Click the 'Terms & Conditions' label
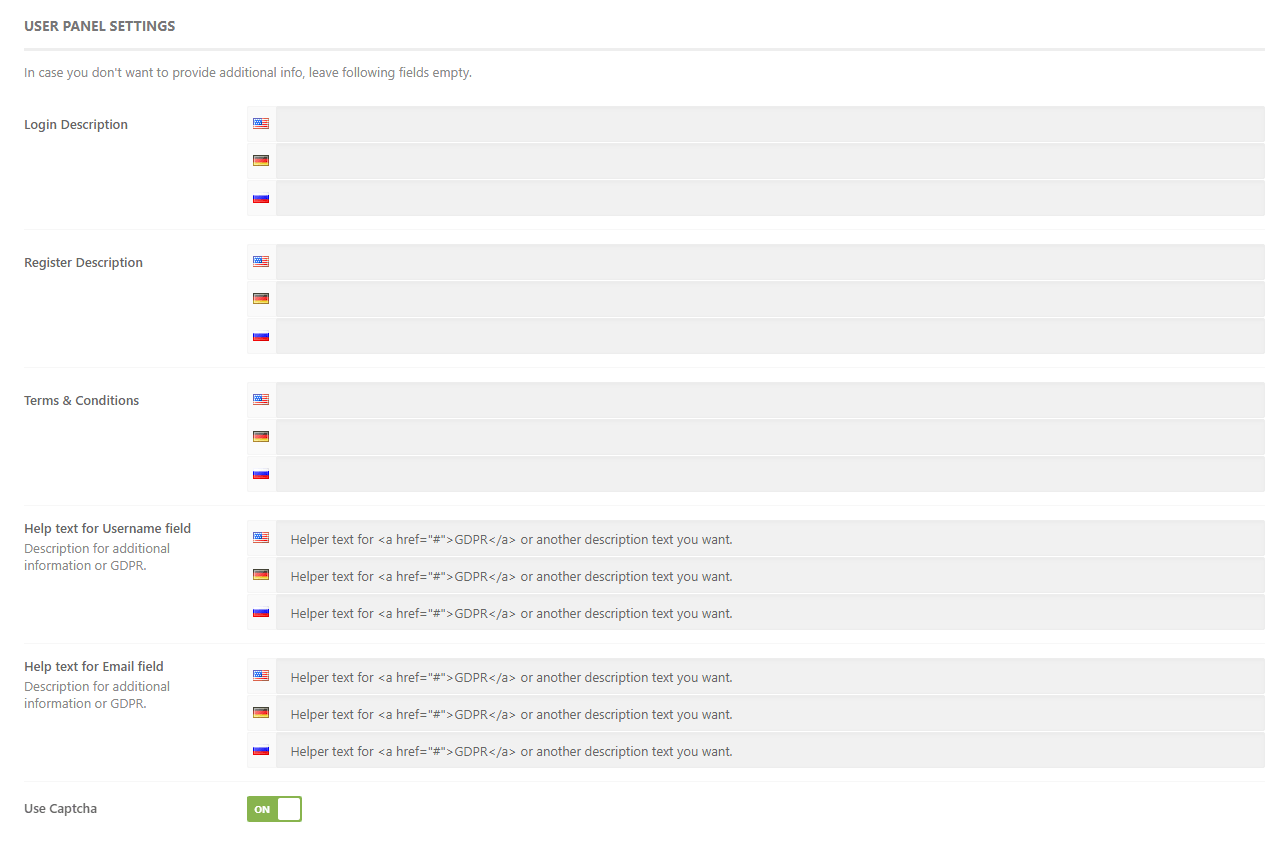Viewport: 1285px width, 845px height. (82, 401)
